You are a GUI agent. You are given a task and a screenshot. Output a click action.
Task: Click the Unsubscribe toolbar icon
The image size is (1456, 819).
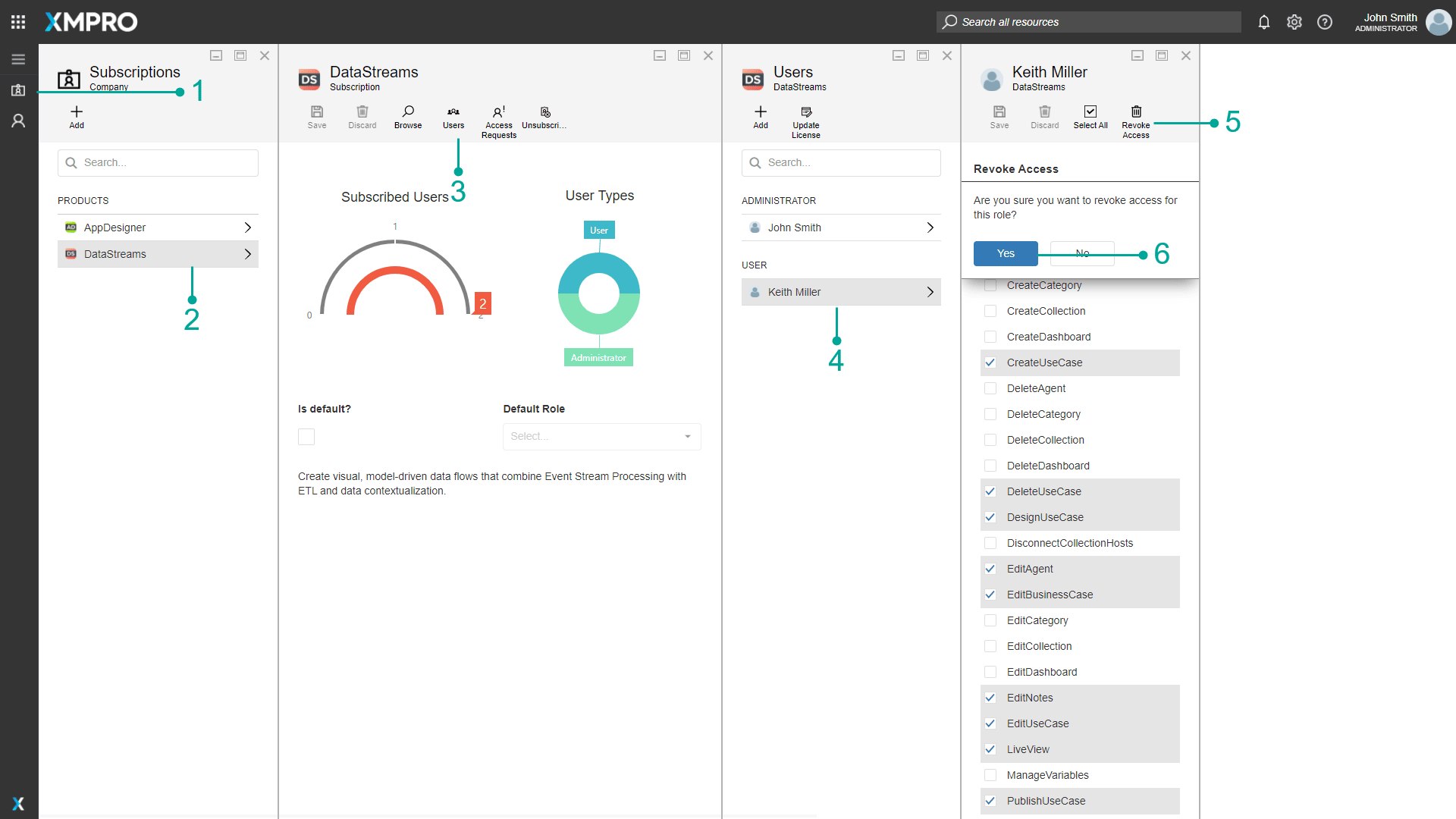544,112
